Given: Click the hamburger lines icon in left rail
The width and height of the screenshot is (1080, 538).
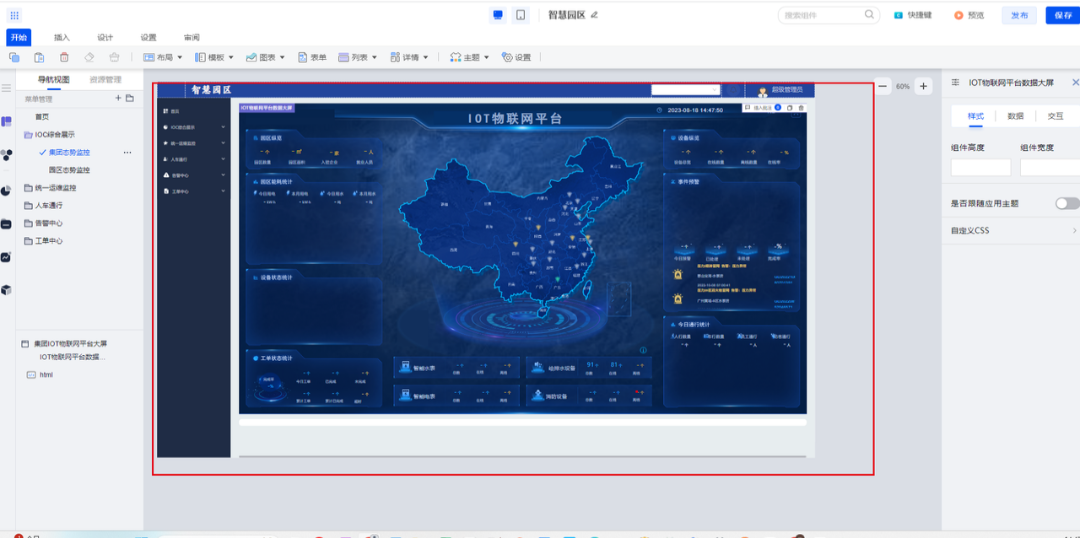Looking at the screenshot, I should coord(6,87).
